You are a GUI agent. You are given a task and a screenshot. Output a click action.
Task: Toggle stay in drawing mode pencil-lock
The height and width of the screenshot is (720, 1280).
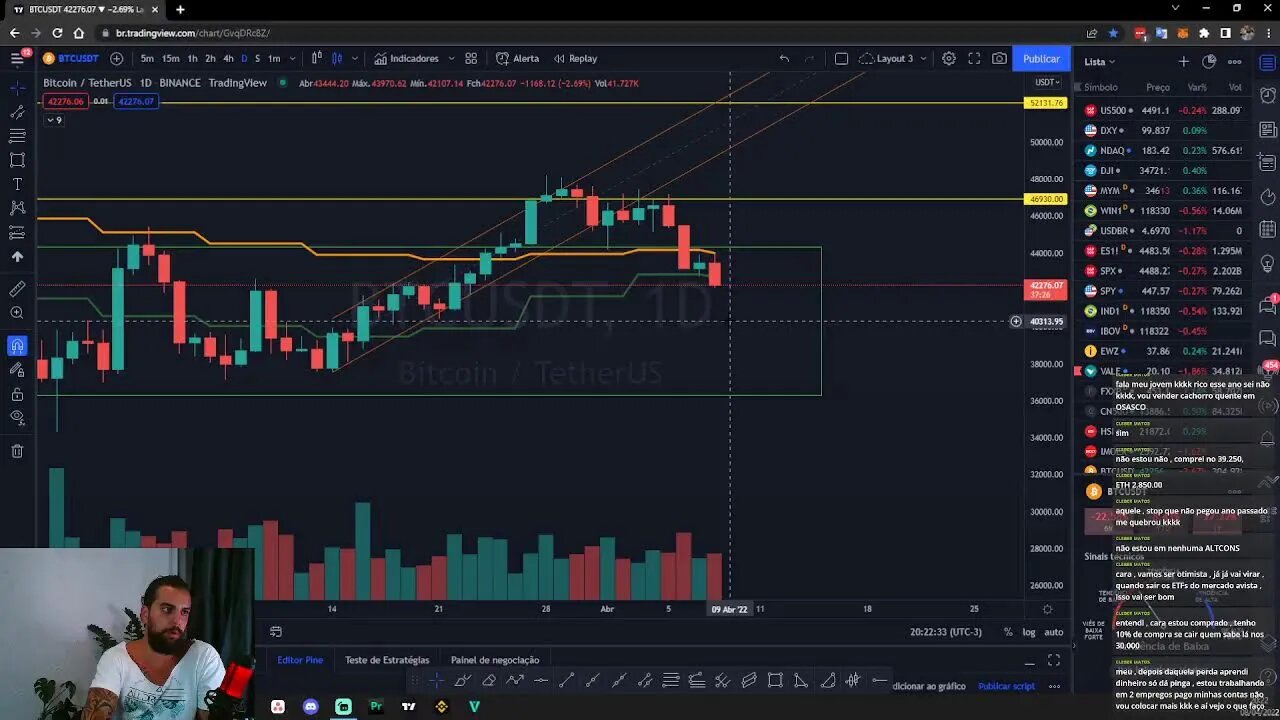(x=17, y=370)
